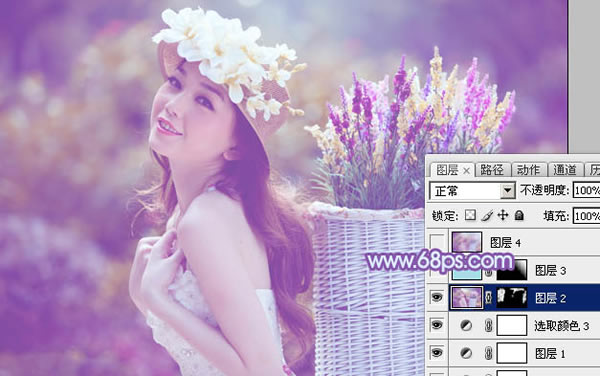Click the 不透明度 label
The height and width of the screenshot is (376, 600).
(545, 190)
